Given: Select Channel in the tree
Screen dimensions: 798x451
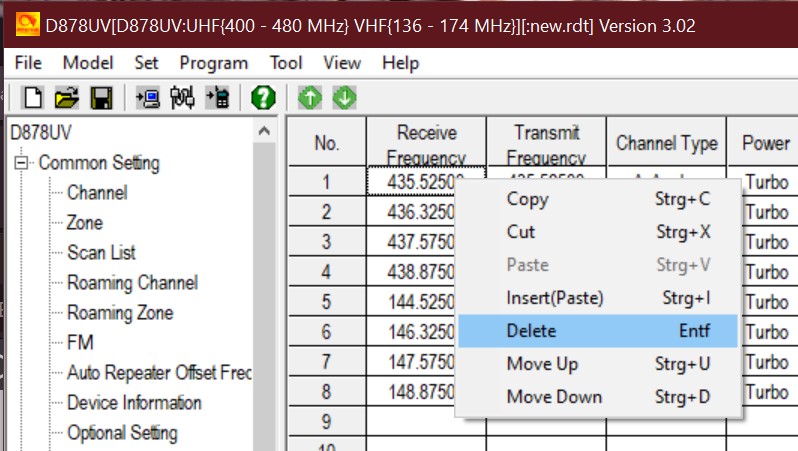Looking at the screenshot, I should pos(97,193).
